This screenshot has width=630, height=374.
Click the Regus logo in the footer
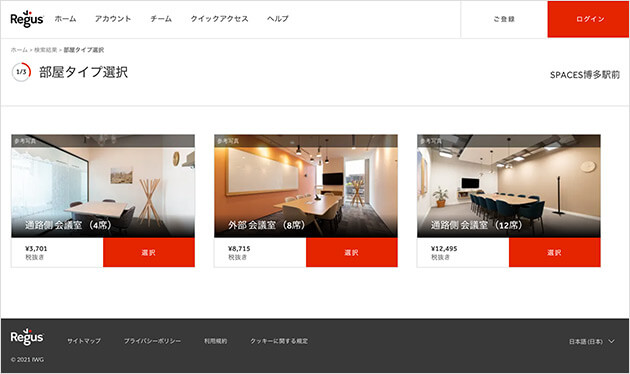27,337
